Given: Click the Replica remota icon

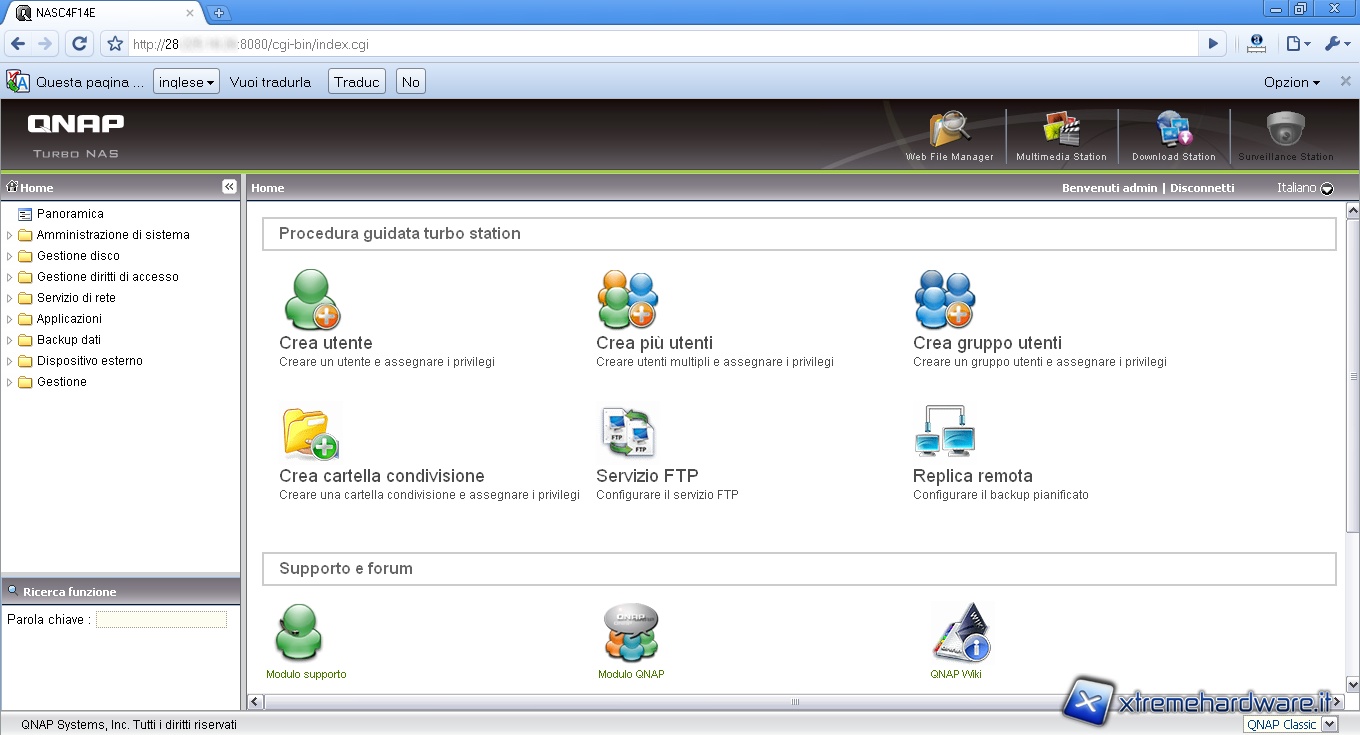Looking at the screenshot, I should (x=944, y=433).
